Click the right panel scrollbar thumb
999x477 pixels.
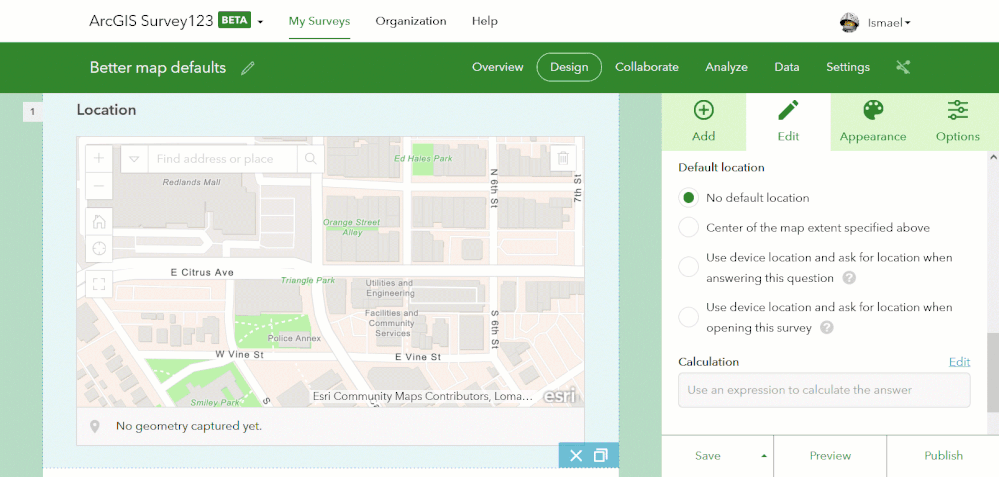click(993, 372)
